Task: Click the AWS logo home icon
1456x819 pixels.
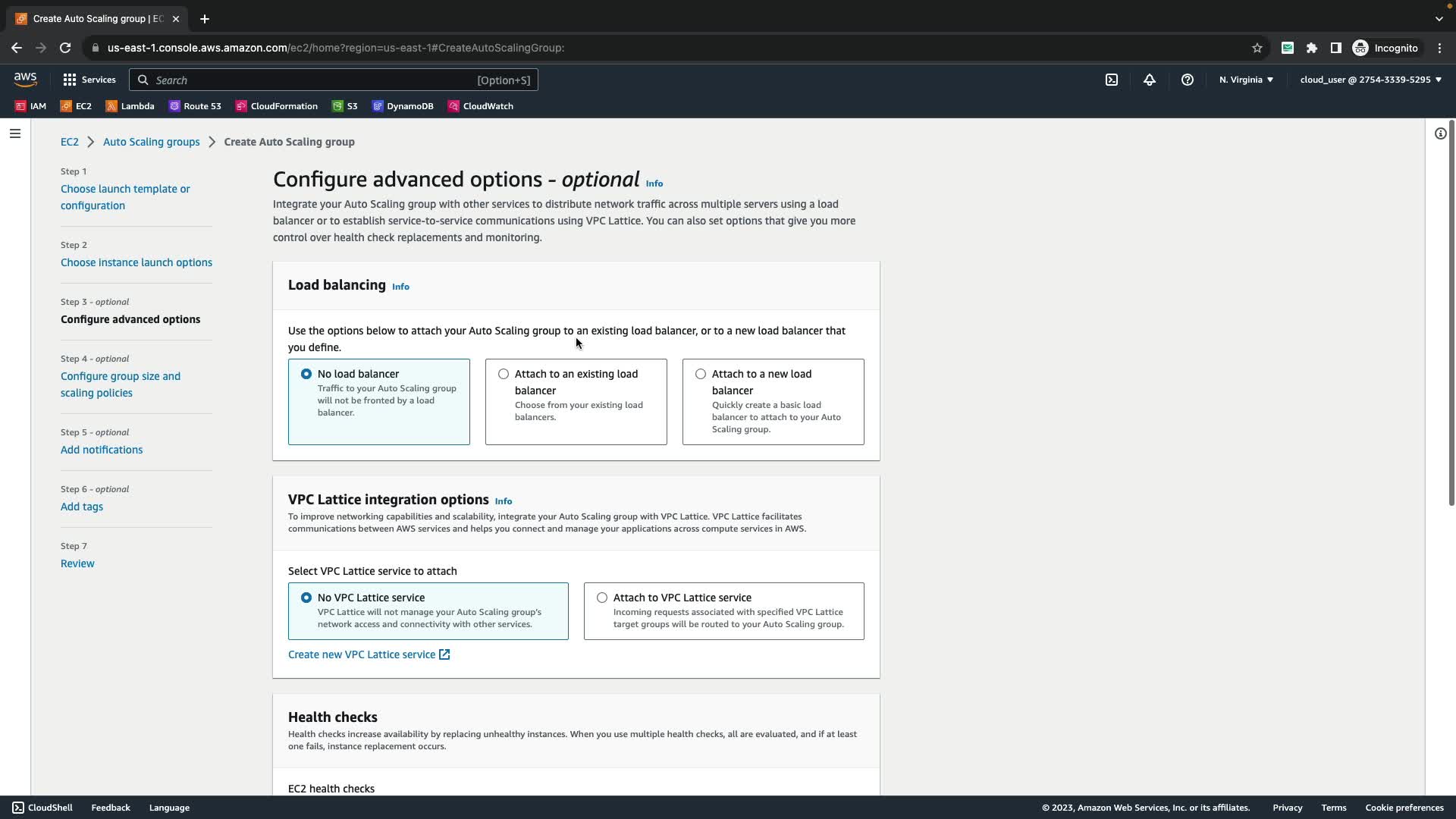Action: tap(25, 79)
